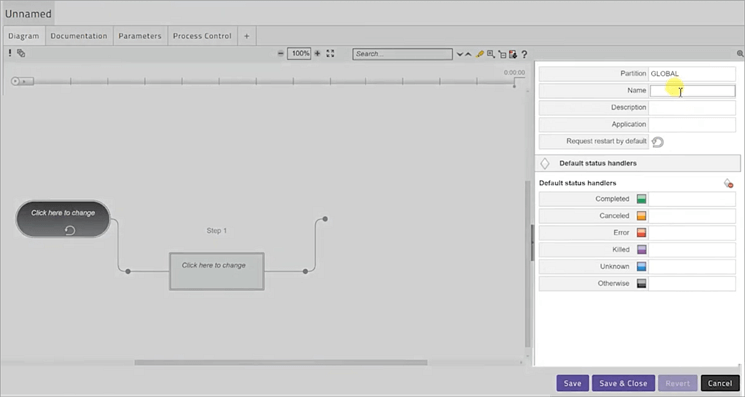The height and width of the screenshot is (397, 745).
Task: Click the yellow highlighter icon
Action: [480, 54]
